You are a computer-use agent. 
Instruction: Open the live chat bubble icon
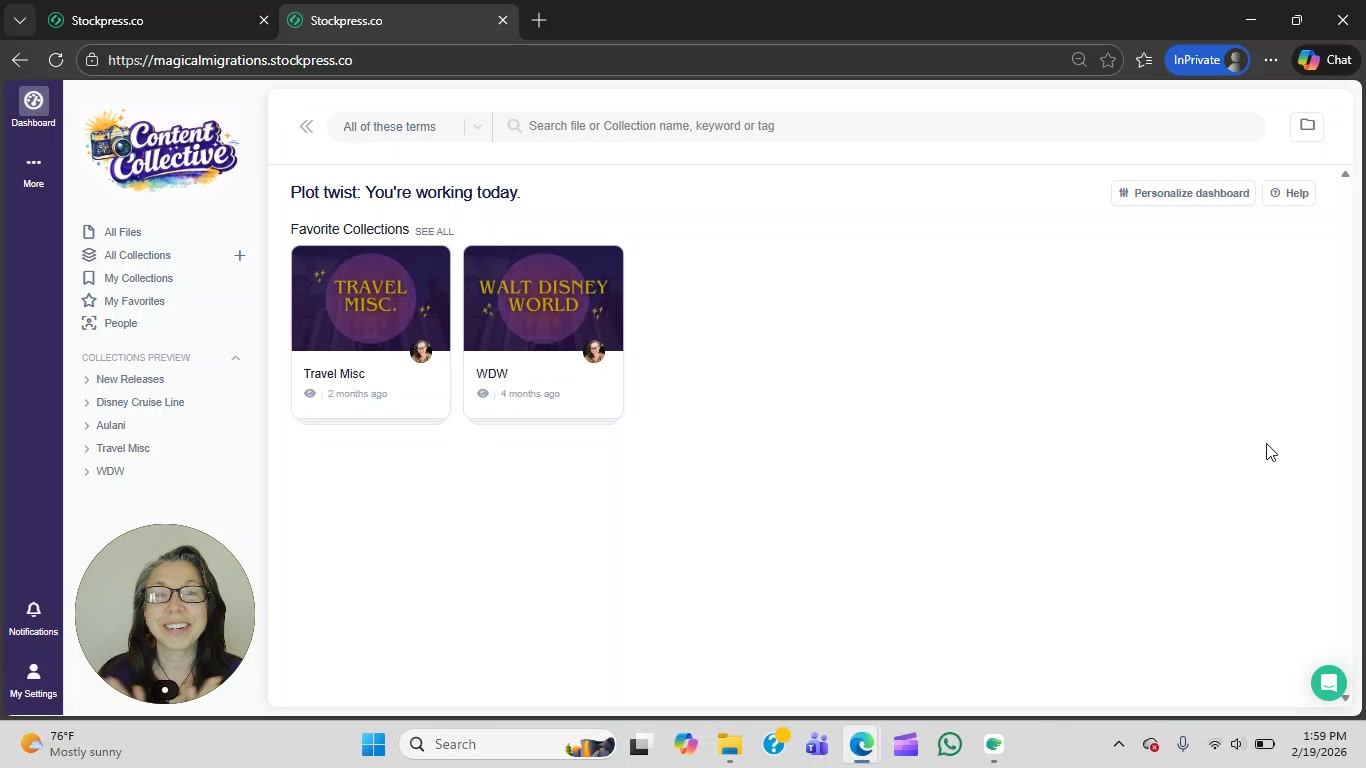point(1328,683)
